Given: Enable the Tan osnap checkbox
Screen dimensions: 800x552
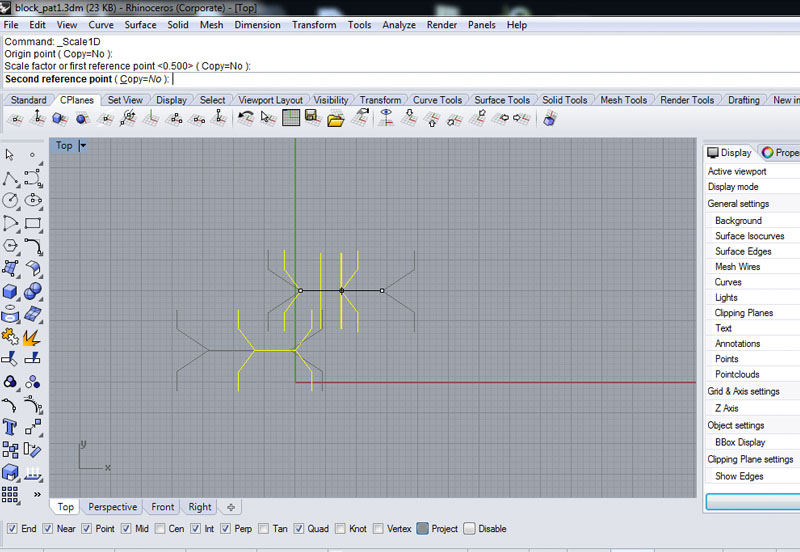Looking at the screenshot, I should 264,529.
